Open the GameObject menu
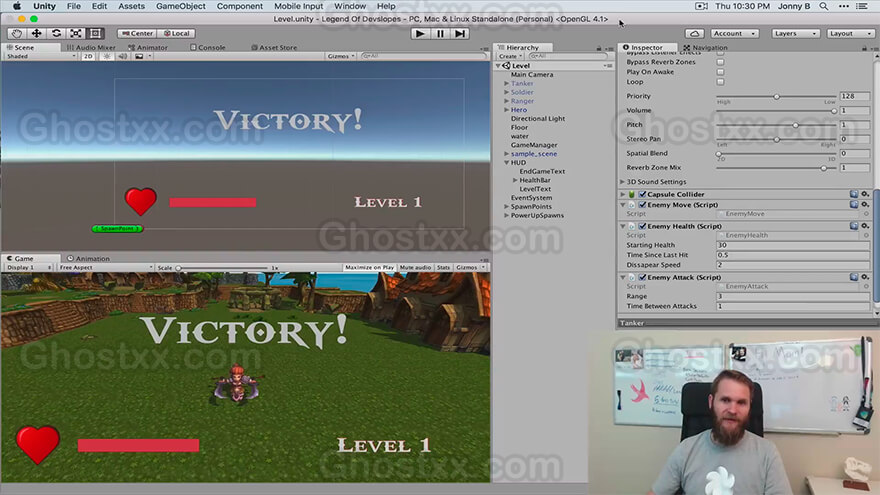Viewport: 880px width, 495px height. pos(181,6)
